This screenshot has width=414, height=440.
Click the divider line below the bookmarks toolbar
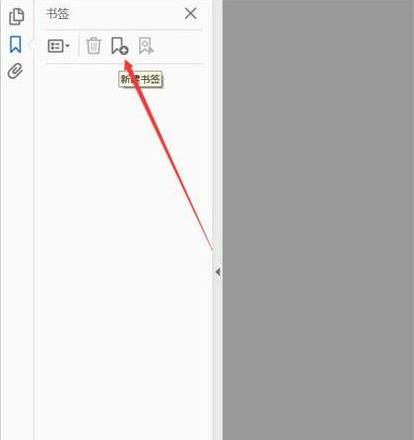[x=123, y=63]
